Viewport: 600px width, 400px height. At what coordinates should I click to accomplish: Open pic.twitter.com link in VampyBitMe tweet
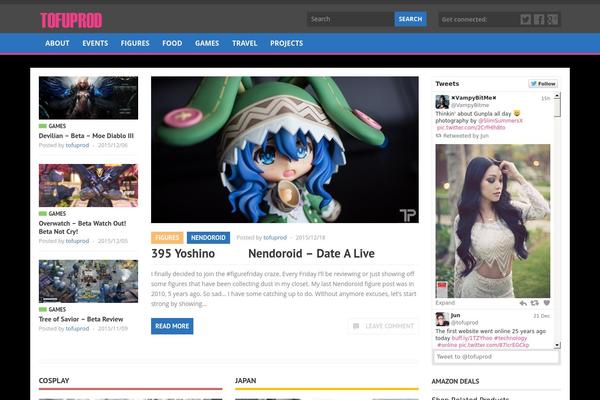pyautogui.click(x=471, y=127)
